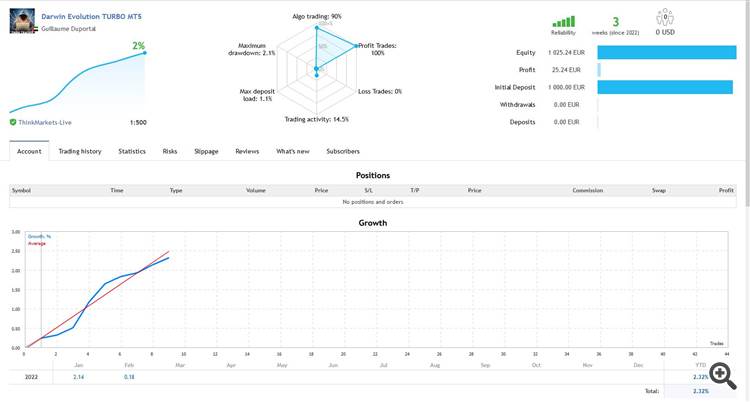Open the Darwin Evolution TURBO MT5 signal link
Image resolution: width=750 pixels, height=402 pixels.
coord(91,16)
